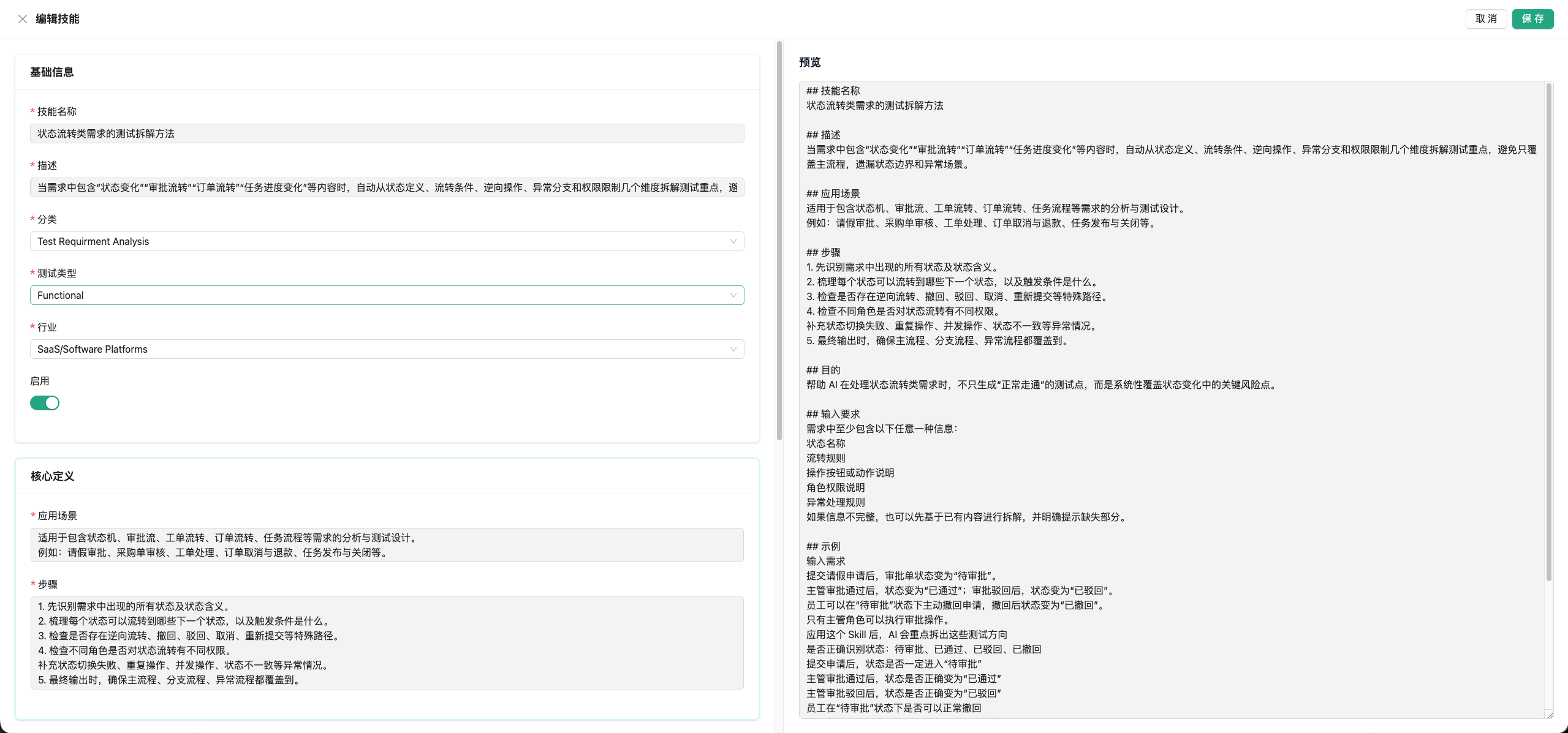Viewport: 1568px width, 733px height.
Task: Click inside the 步骤 text area
Action: tap(386, 643)
